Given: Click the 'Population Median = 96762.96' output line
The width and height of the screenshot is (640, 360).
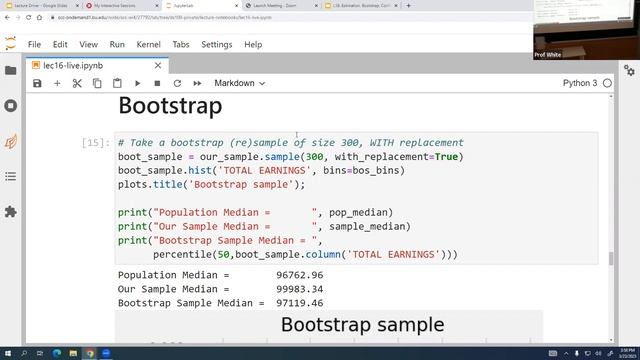Looking at the screenshot, I should 220,275.
